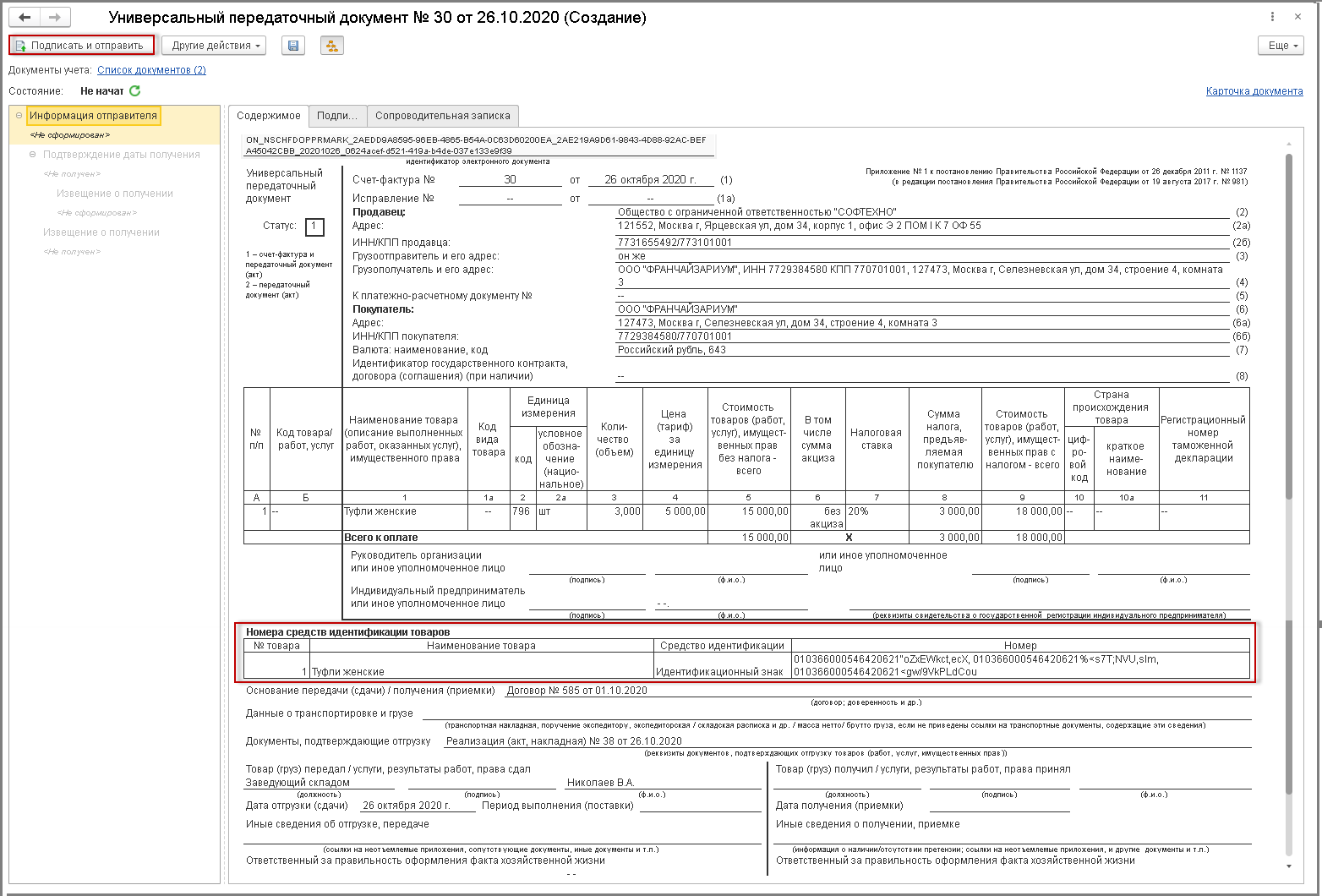1322x896 pixels.
Task: Click Заведующий складом position text
Action: coord(298,783)
